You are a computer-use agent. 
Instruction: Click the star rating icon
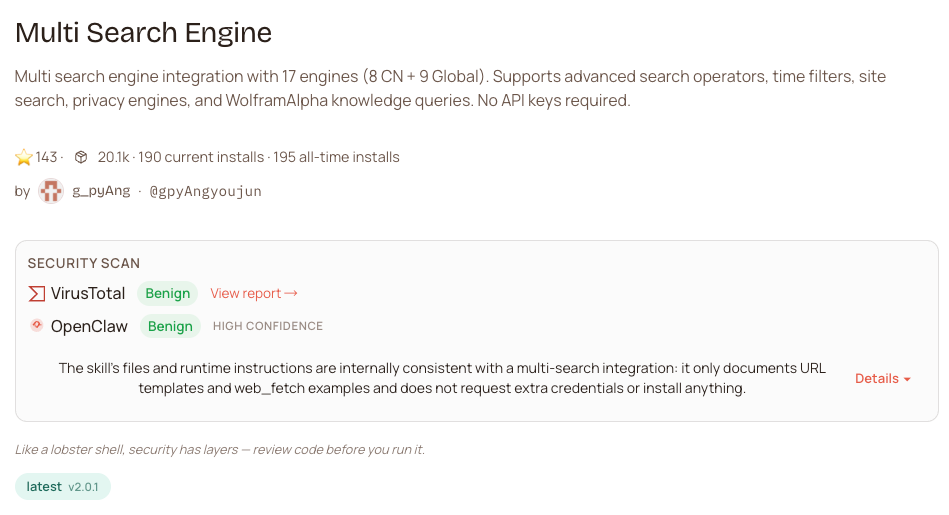[x=24, y=157]
